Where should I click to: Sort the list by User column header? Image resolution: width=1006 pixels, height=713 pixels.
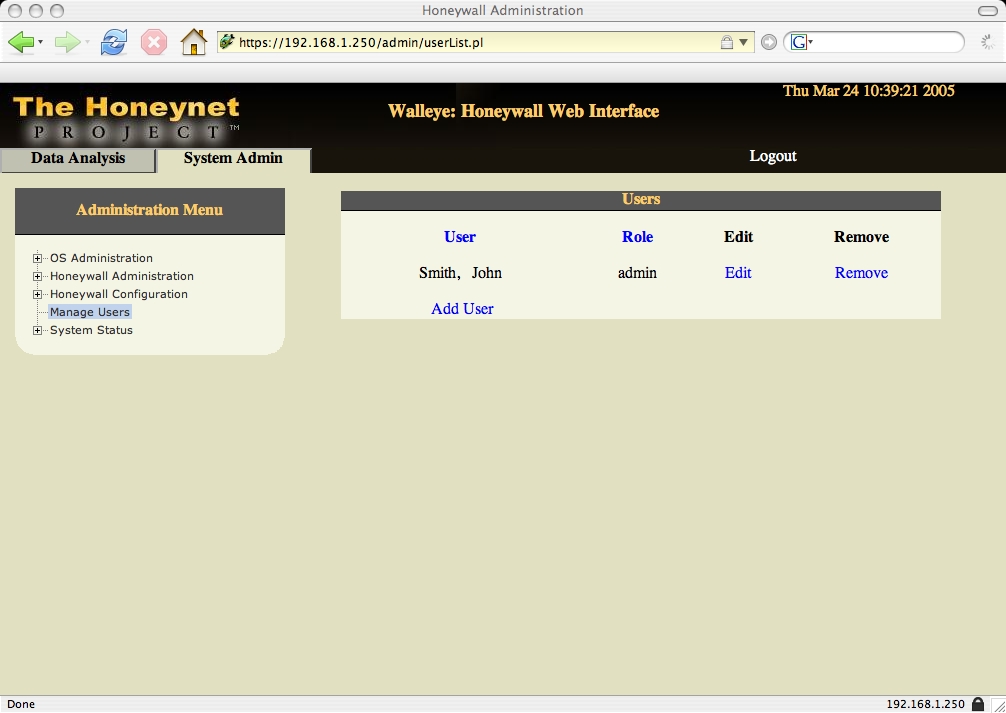[460, 237]
